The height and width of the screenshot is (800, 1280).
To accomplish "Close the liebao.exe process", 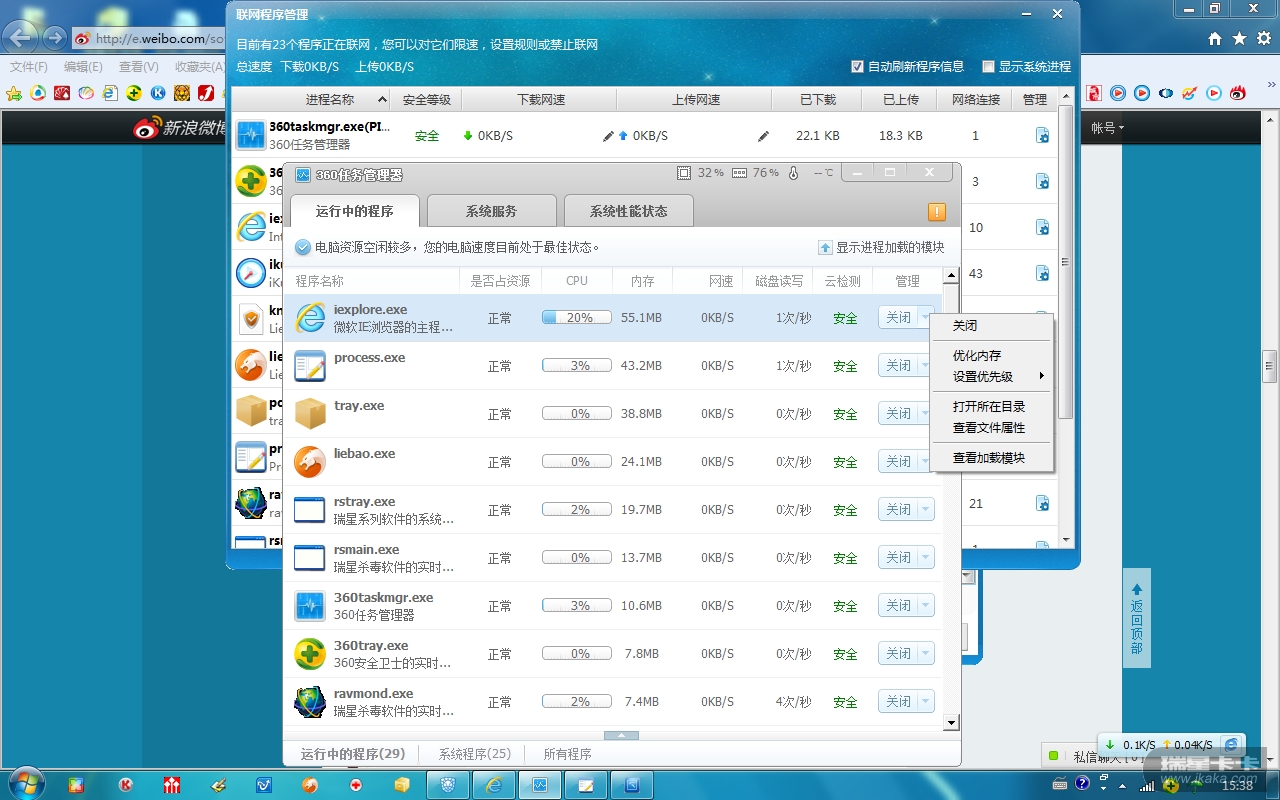I will tap(898, 462).
